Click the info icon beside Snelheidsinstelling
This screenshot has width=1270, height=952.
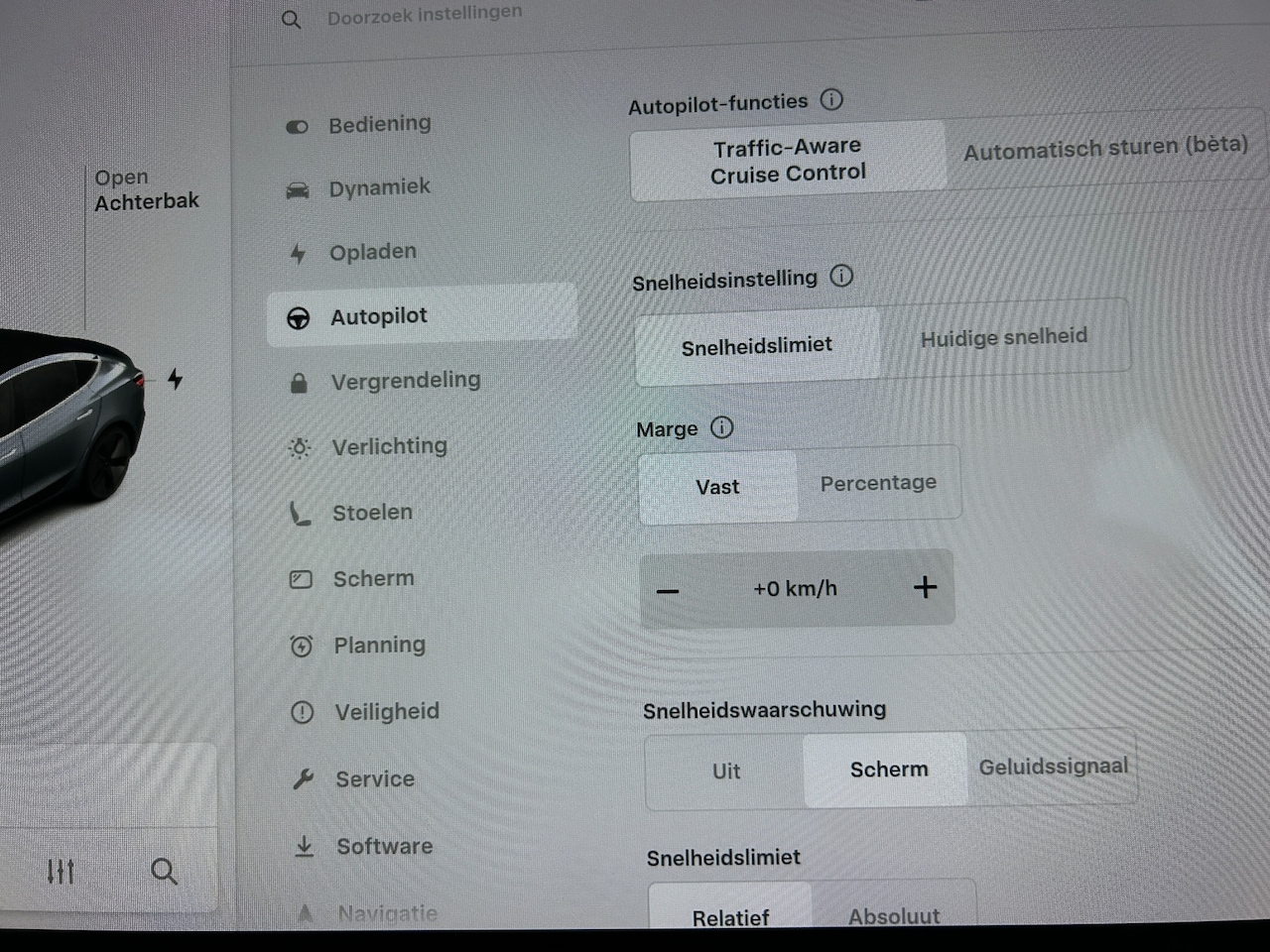(x=841, y=276)
